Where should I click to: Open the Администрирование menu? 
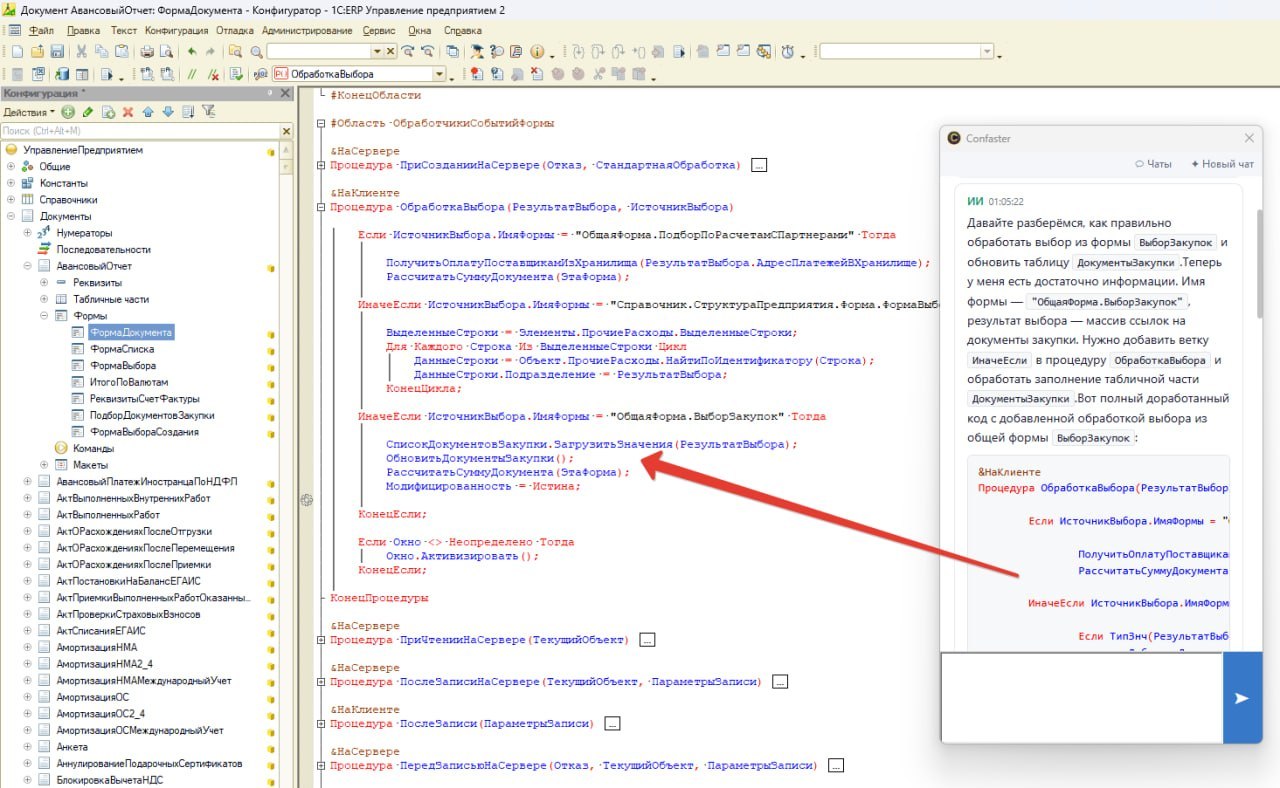306,31
